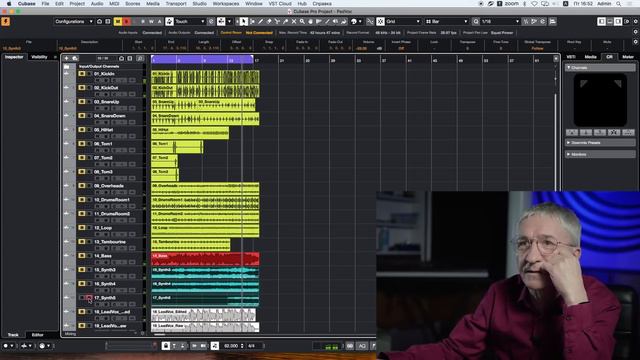Toggle Read automation R button
This screenshot has width=640, height=360.
(143, 21)
